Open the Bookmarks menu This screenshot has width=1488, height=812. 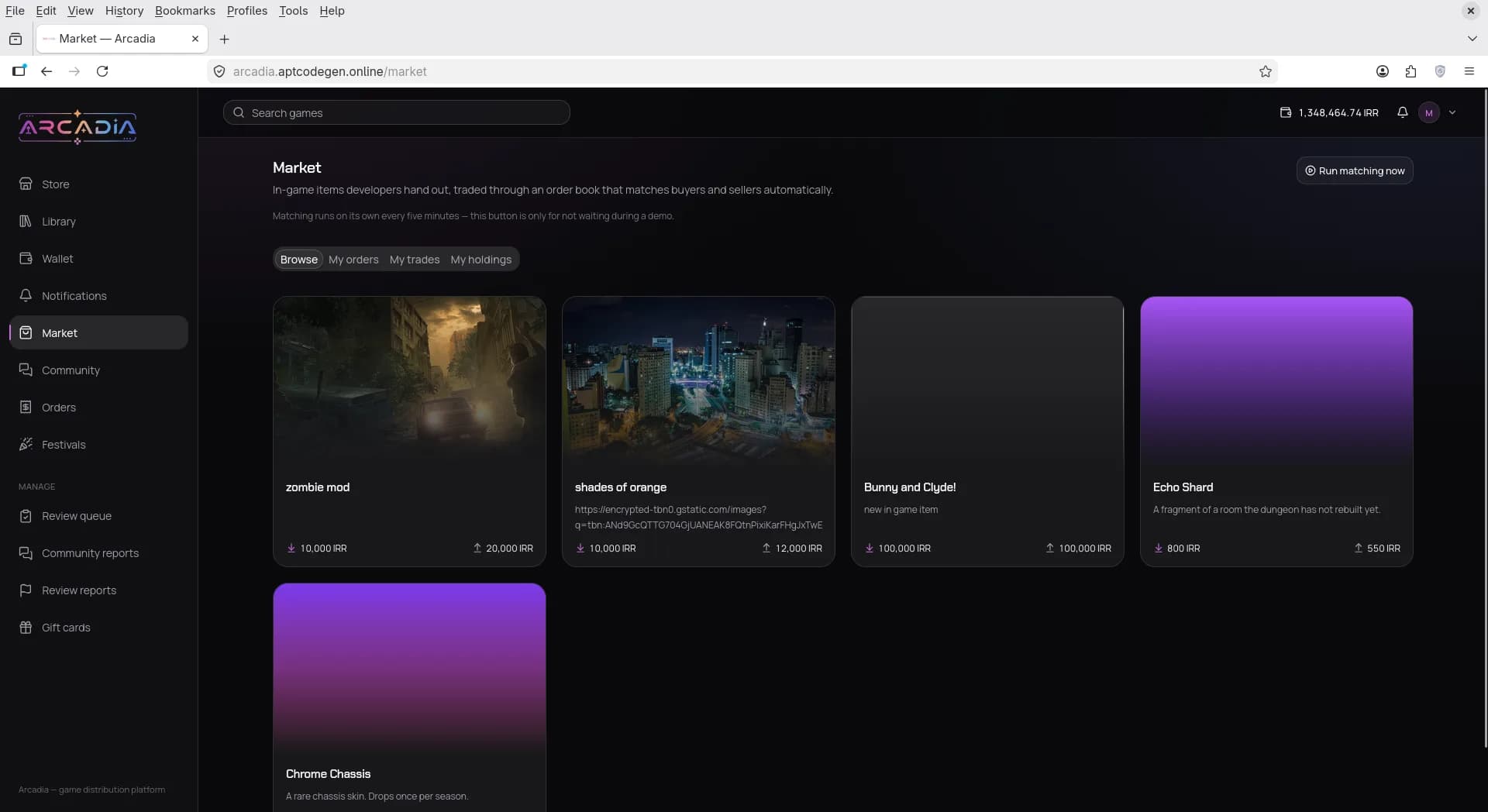click(185, 11)
